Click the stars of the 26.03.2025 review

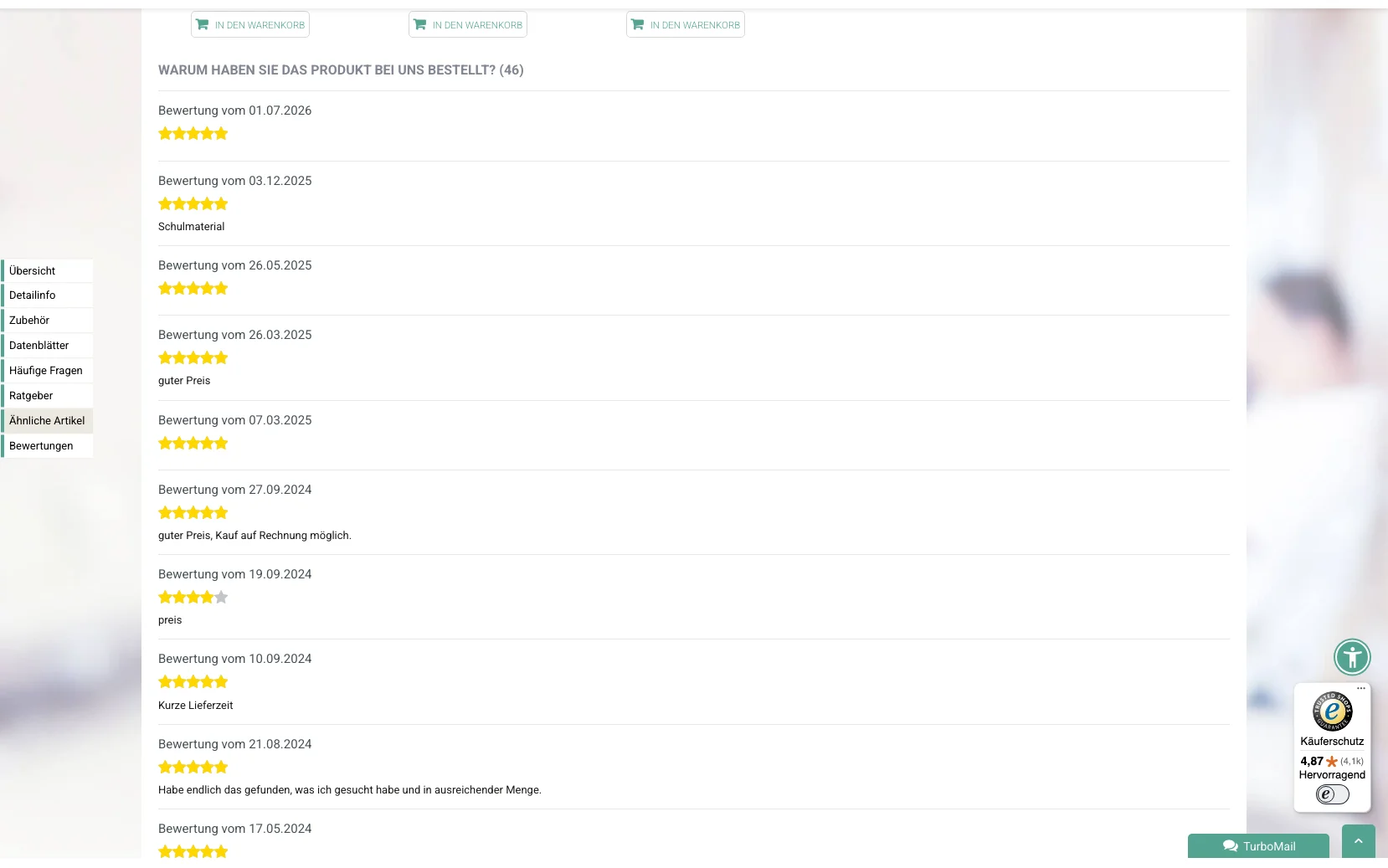coord(193,357)
